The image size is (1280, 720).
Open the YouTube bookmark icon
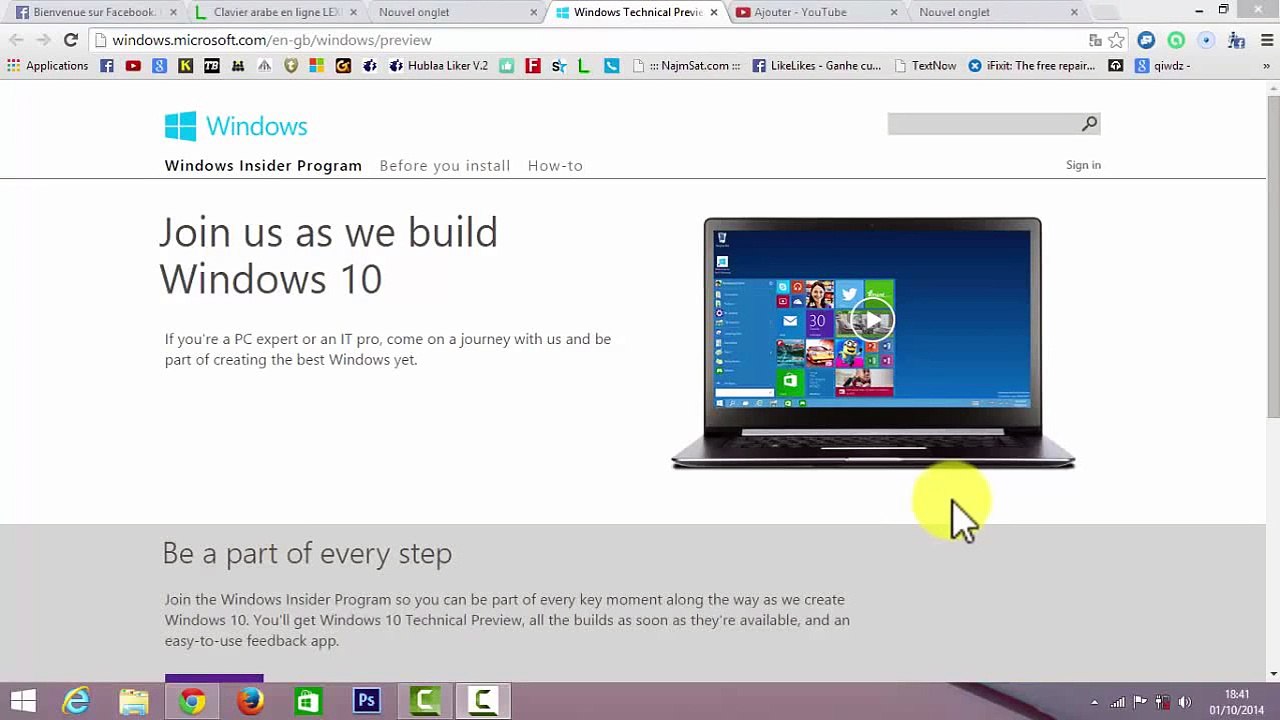pyautogui.click(x=133, y=66)
